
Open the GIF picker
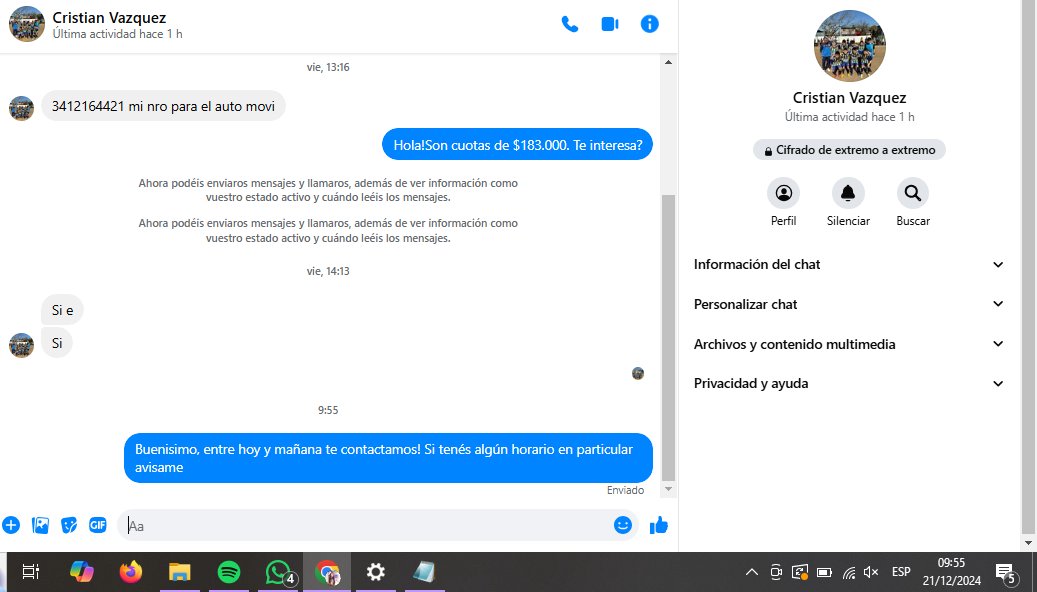click(x=97, y=525)
